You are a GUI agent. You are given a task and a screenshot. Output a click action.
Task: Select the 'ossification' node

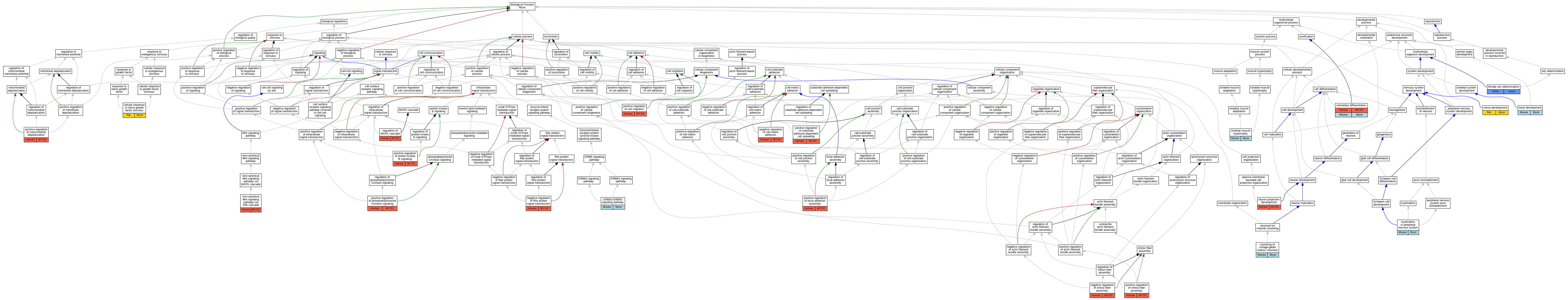pos(1306,37)
